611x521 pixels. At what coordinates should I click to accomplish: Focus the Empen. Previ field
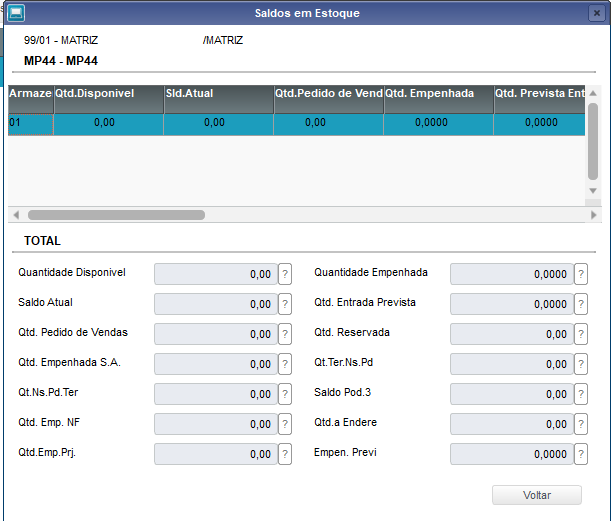point(512,454)
